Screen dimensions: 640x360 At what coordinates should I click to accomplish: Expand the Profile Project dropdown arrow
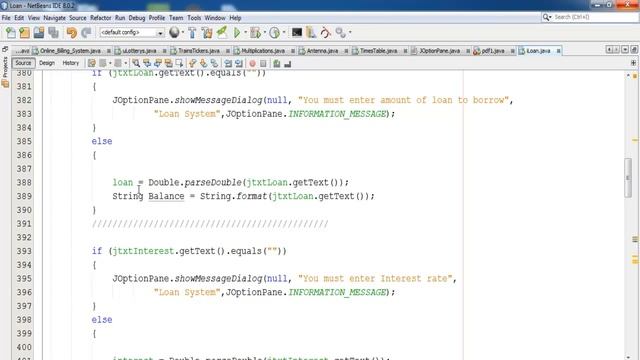tap(284, 32)
